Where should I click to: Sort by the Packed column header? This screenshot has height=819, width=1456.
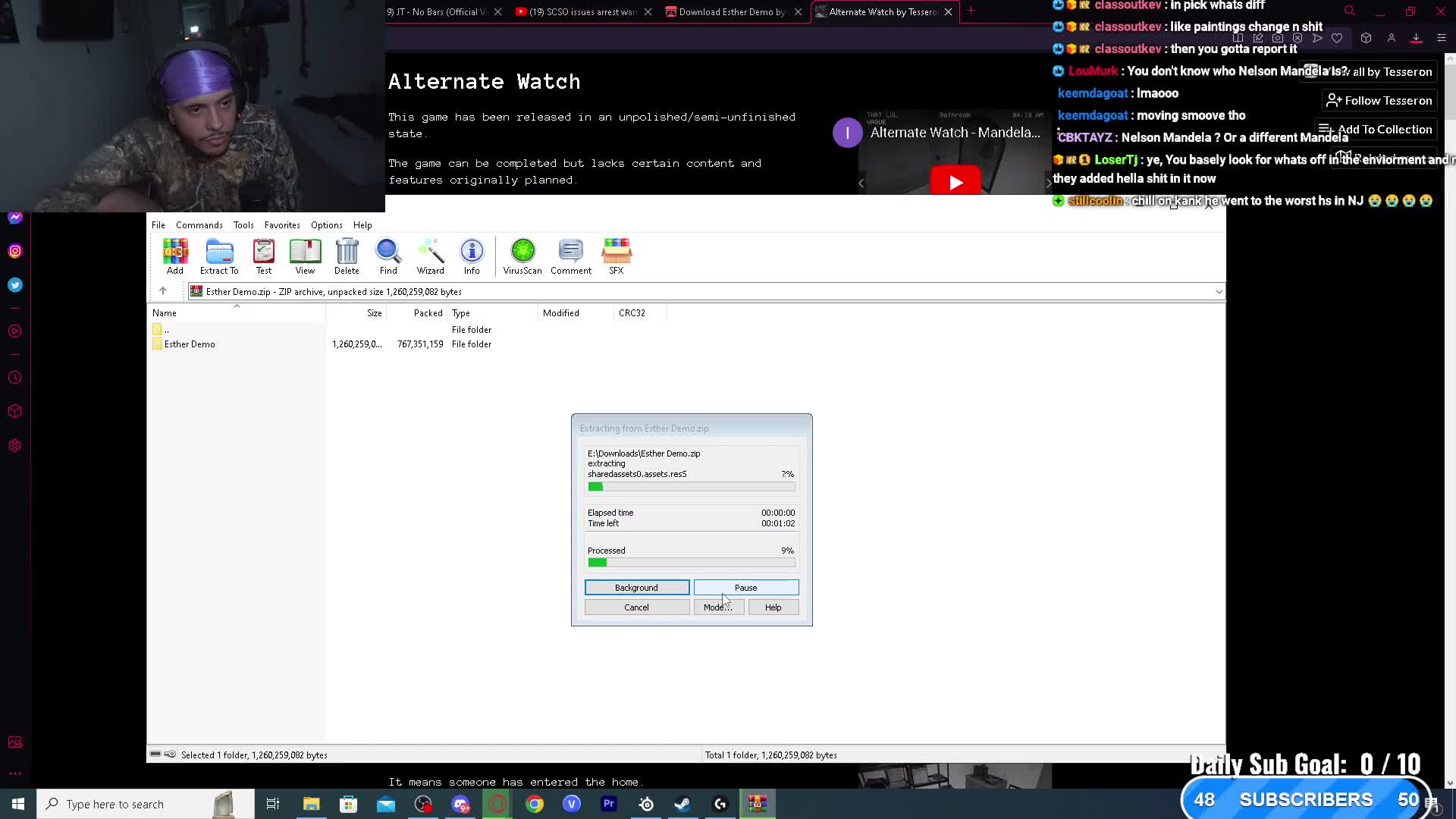tap(417, 313)
